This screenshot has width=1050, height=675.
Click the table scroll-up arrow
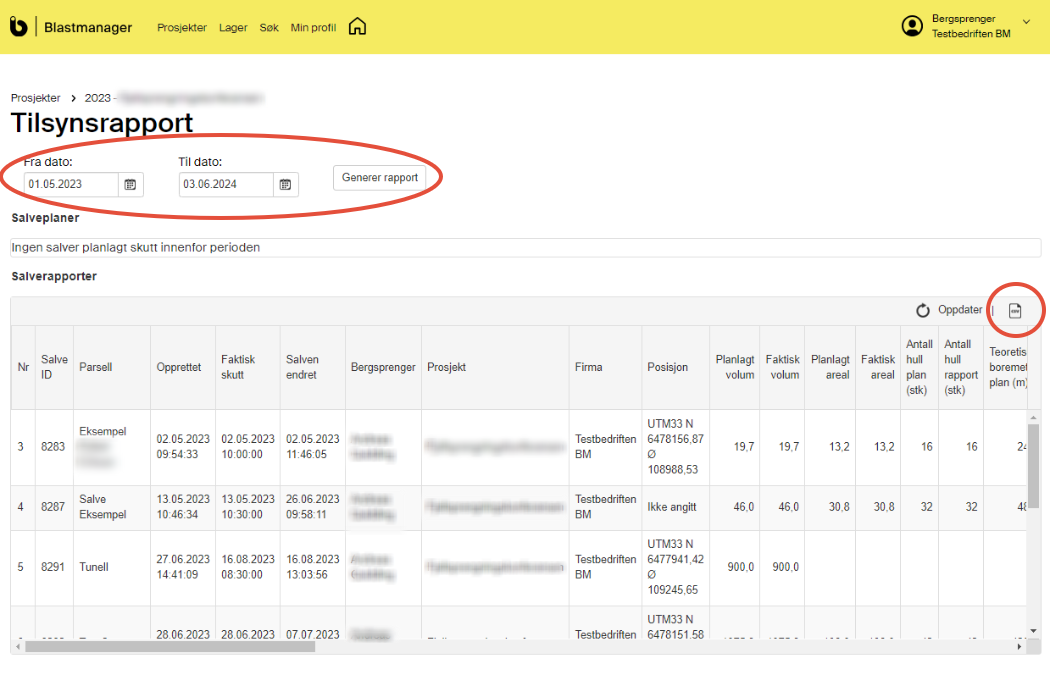pyautogui.click(x=1033, y=417)
